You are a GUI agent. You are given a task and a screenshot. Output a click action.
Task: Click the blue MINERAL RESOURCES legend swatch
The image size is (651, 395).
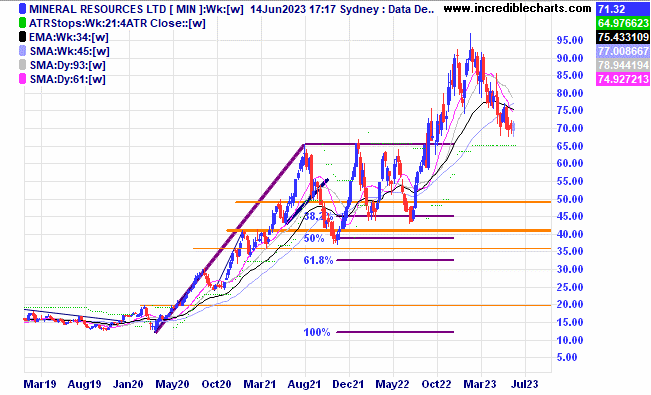pos(22,9)
